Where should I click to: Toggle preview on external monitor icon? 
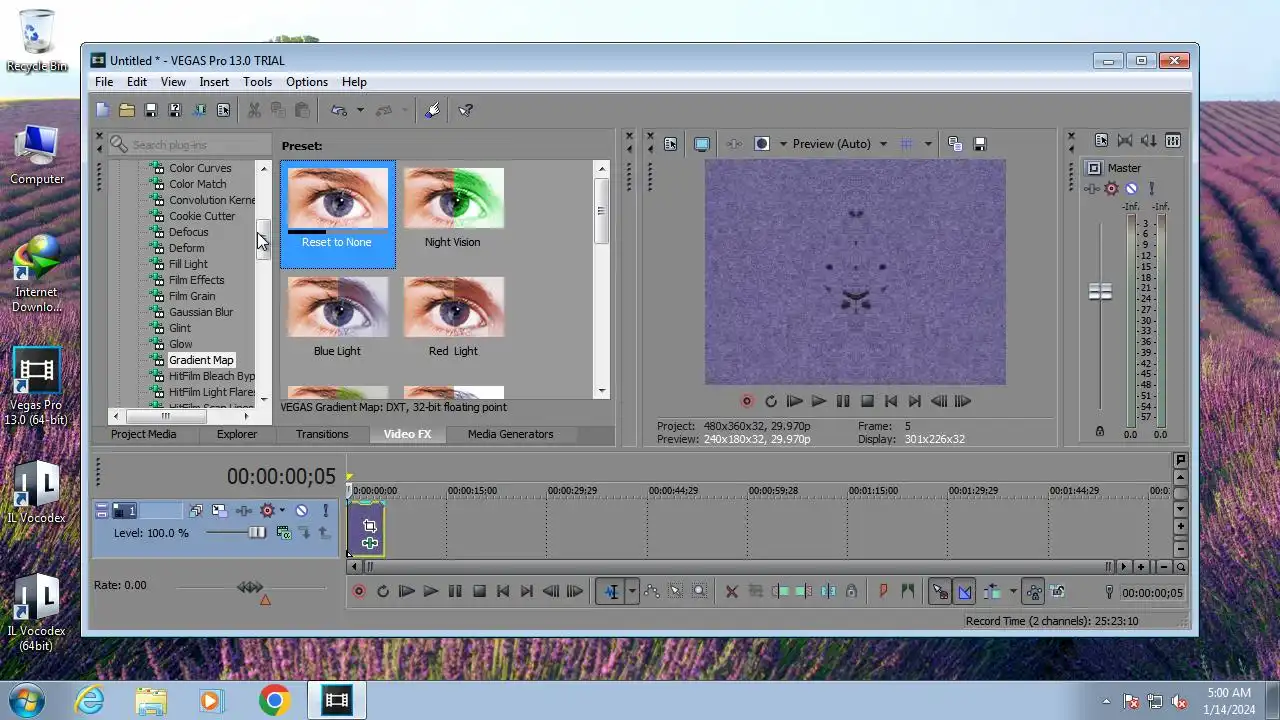click(702, 144)
